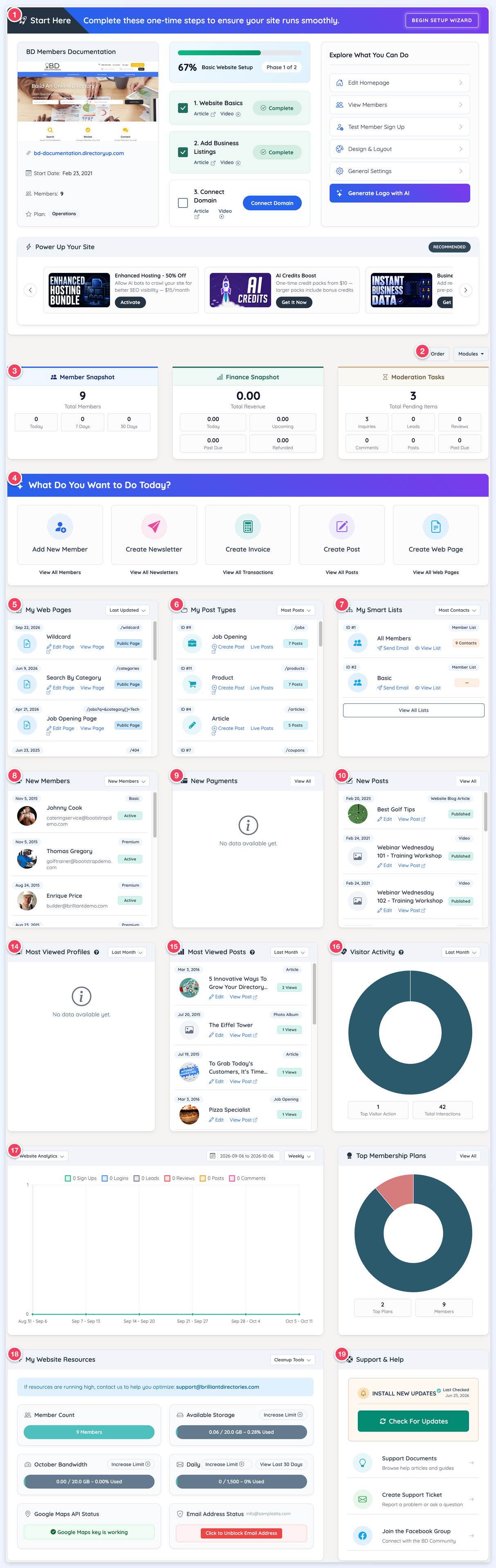This screenshot has height=1568, width=496.
Task: Click the Create Invoice calculator icon
Action: pyautogui.click(x=248, y=527)
